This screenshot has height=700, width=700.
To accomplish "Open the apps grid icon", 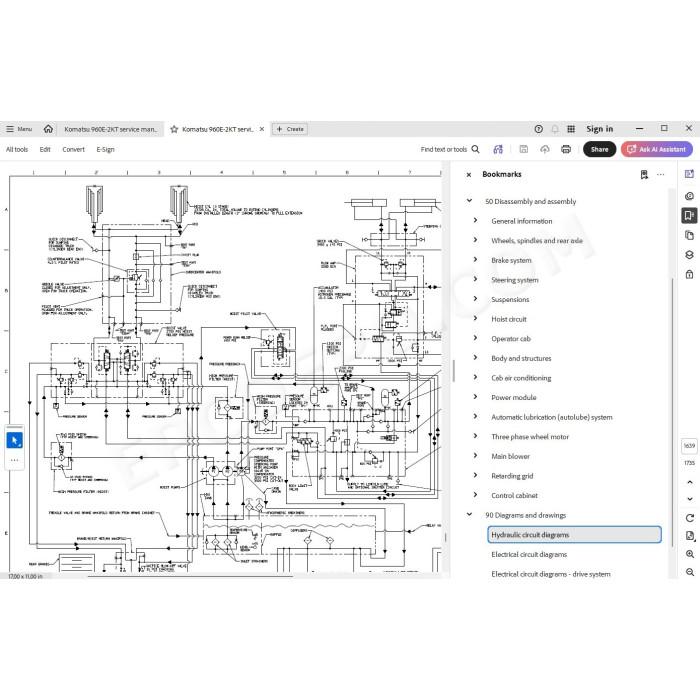I will [571, 129].
